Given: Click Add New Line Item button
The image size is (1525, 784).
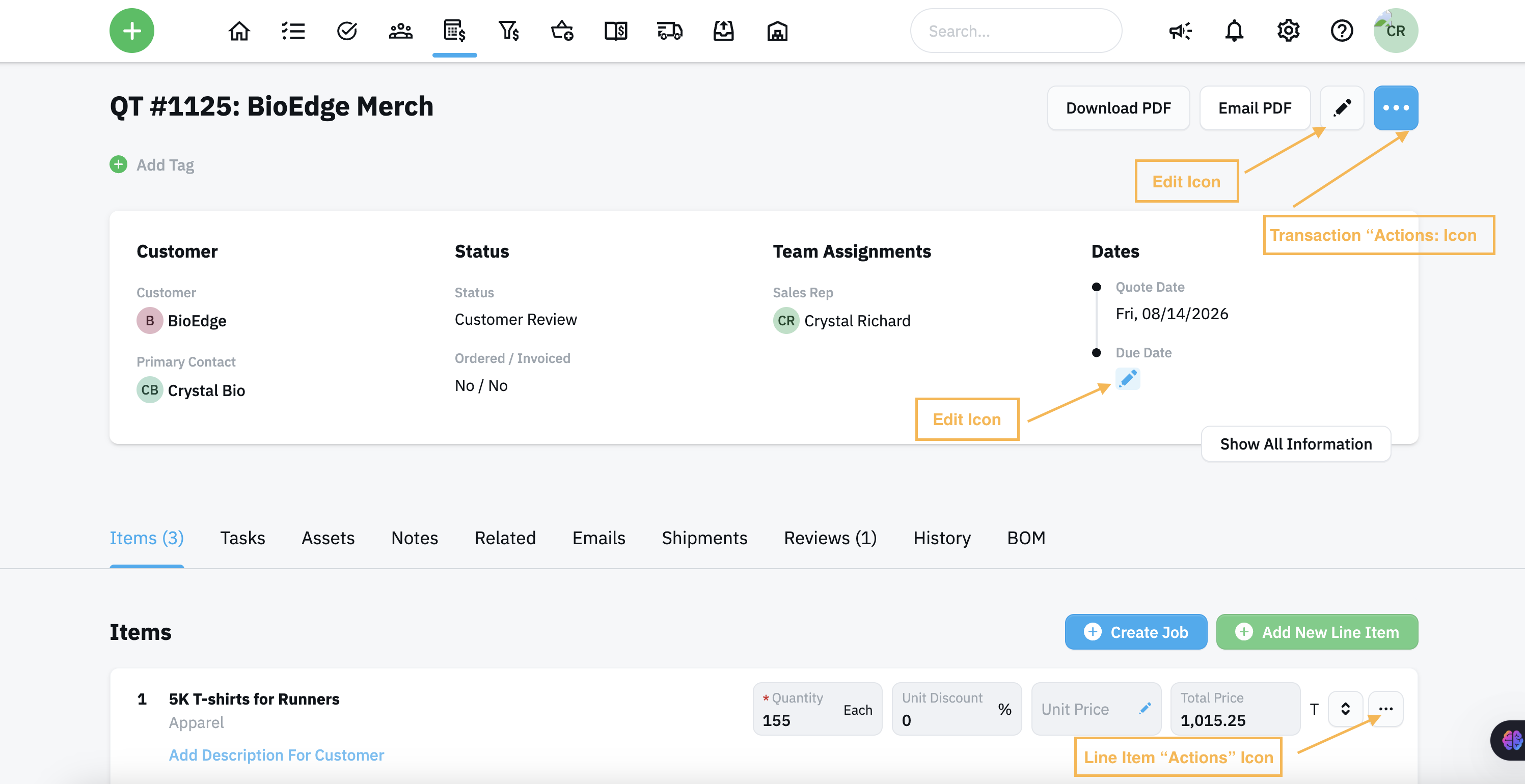Looking at the screenshot, I should click(x=1317, y=632).
